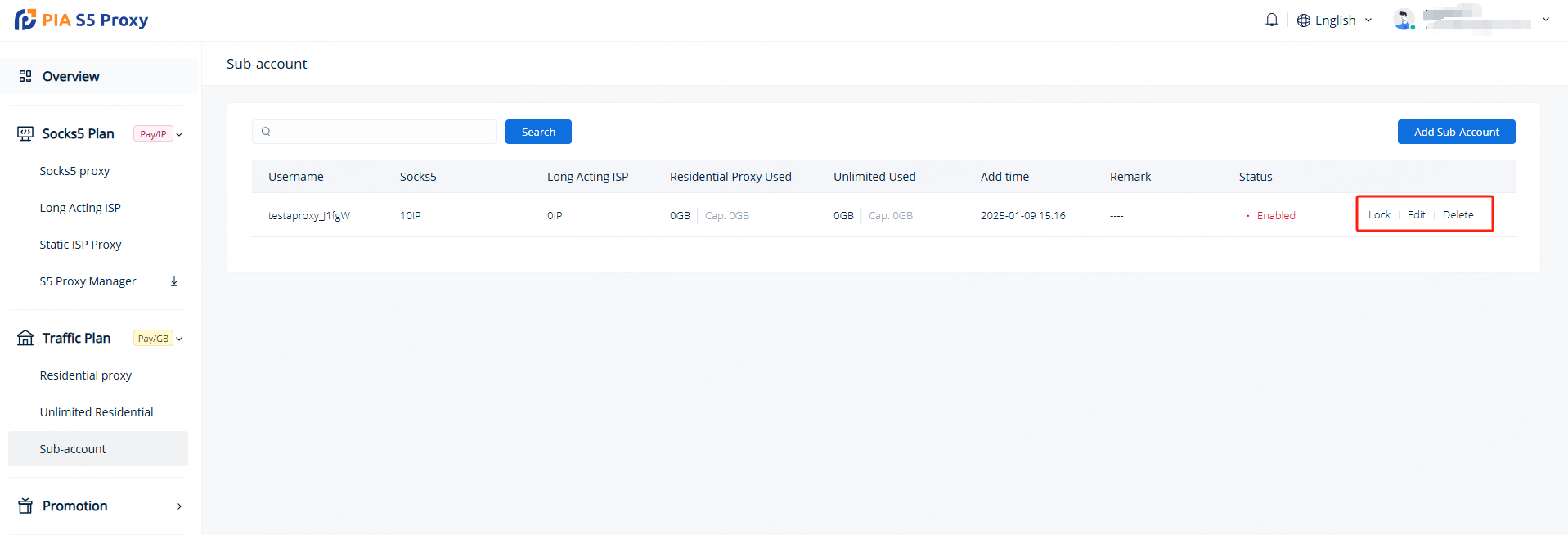Go to Static ISP Proxy page
1568x535 pixels.
(80, 245)
